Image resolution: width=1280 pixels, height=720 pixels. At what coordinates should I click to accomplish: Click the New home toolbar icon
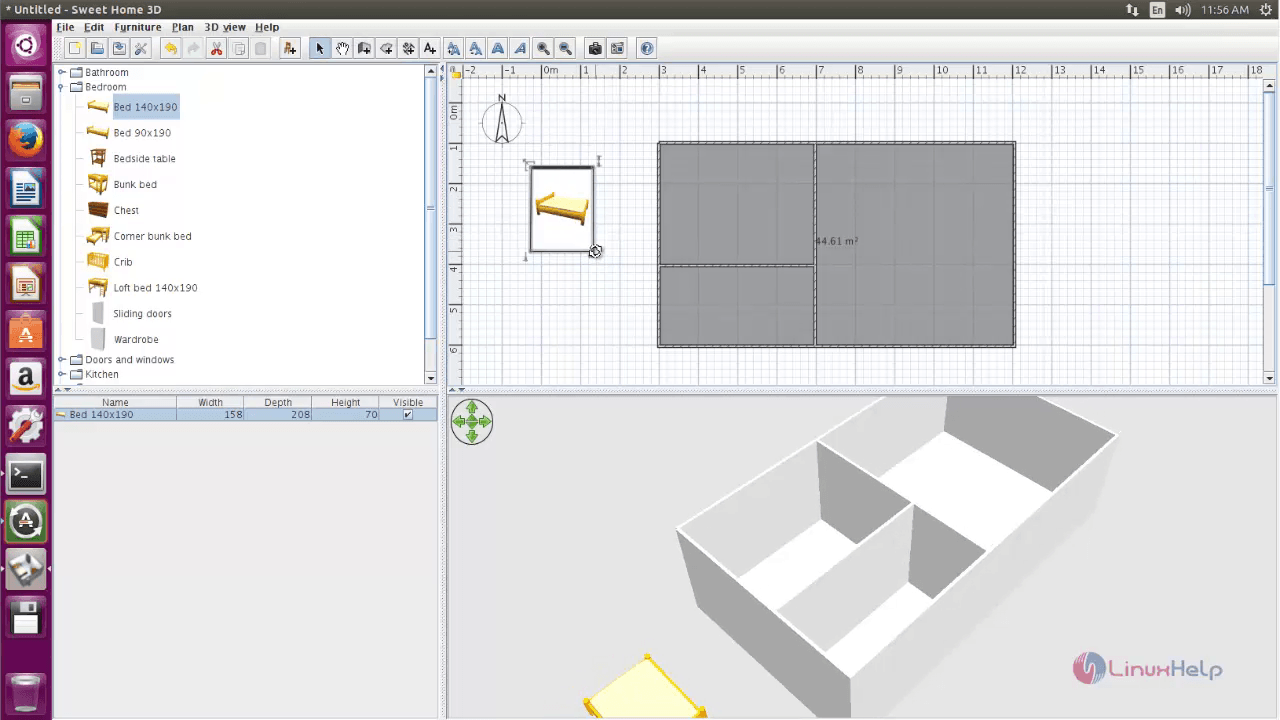click(x=75, y=48)
